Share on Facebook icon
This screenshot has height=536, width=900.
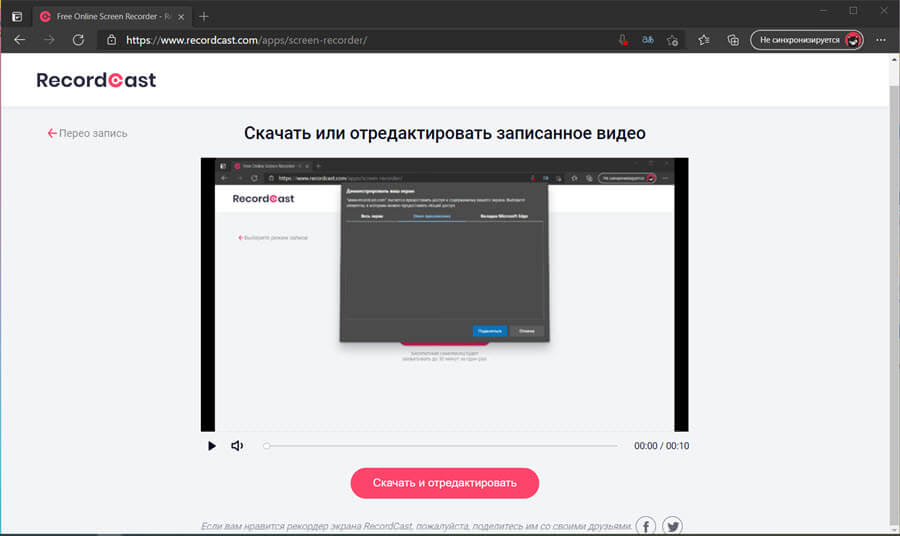[x=646, y=526]
